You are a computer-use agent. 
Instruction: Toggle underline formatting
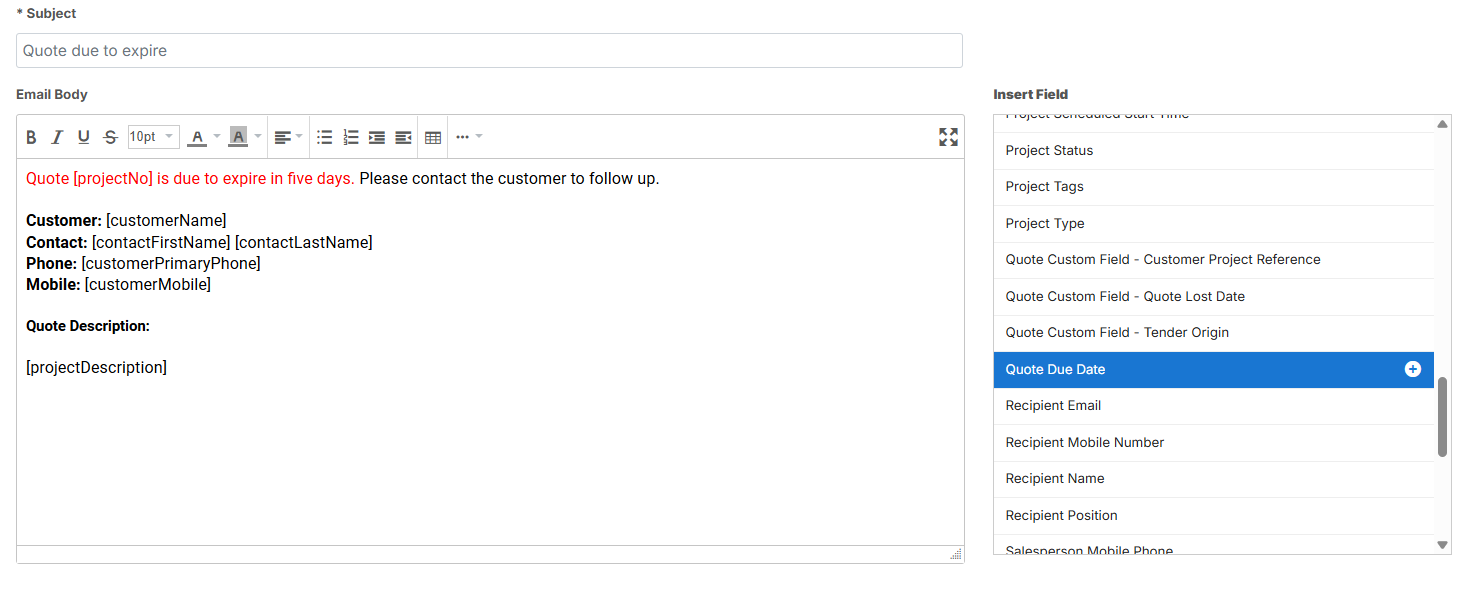tap(84, 137)
